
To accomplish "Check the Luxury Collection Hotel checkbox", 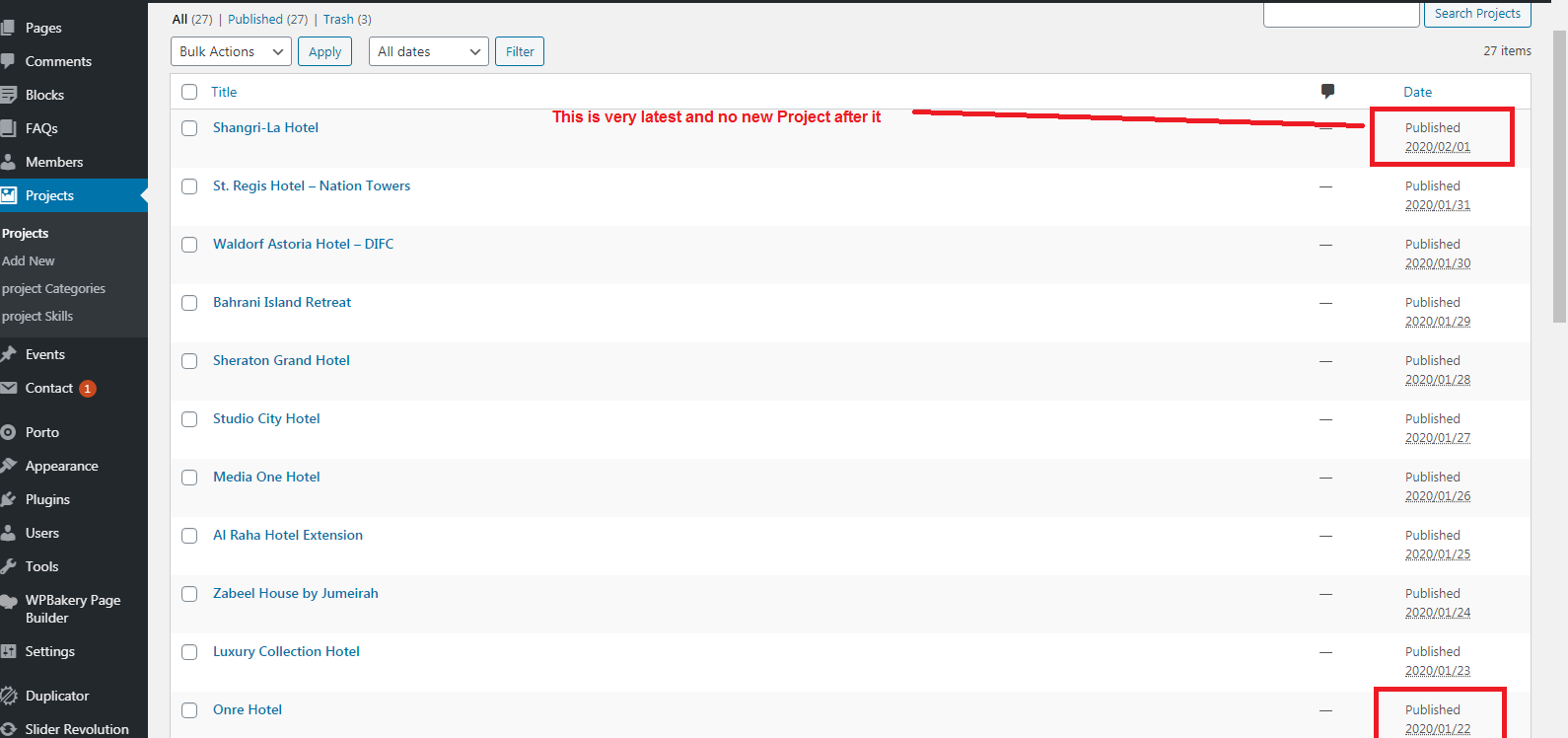I will pos(189,652).
